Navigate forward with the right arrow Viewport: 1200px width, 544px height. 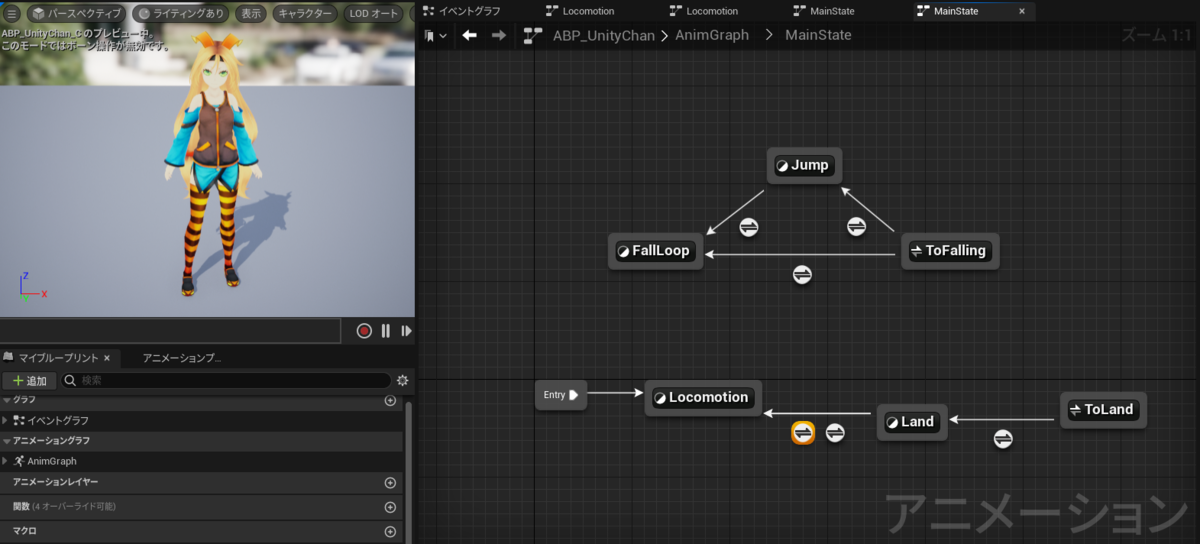(498, 35)
